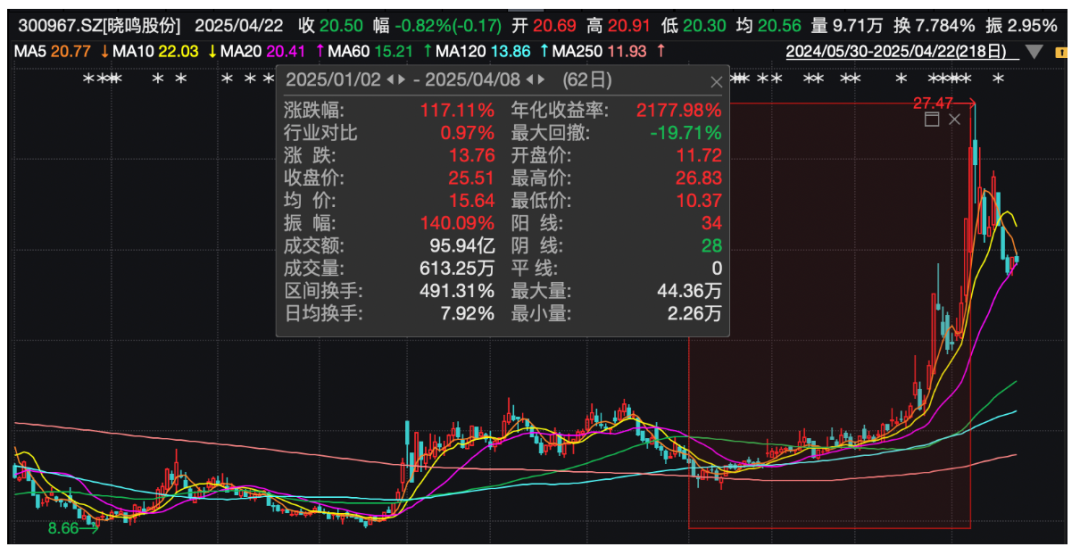1080x555 pixels.
Task: Select the MA120 13.86 indicator label
Action: pyautogui.click(x=484, y=51)
